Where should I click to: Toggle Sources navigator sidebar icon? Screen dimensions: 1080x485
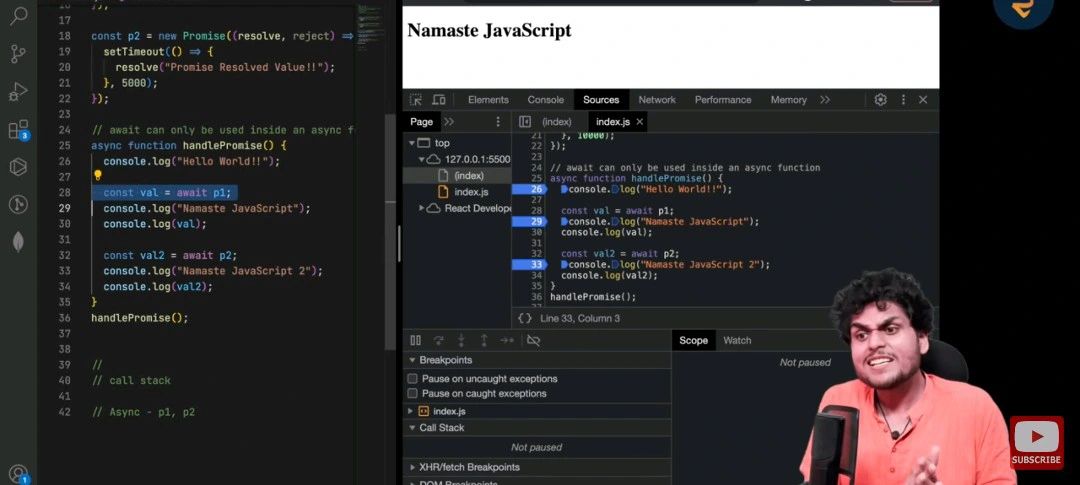525,122
